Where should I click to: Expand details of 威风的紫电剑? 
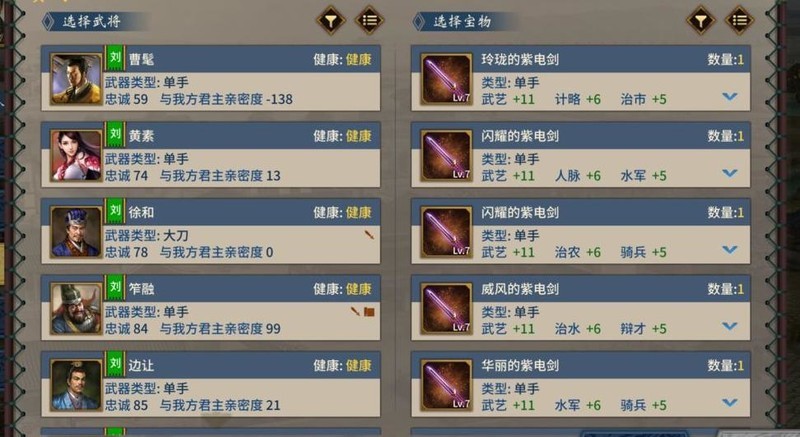[x=730, y=326]
